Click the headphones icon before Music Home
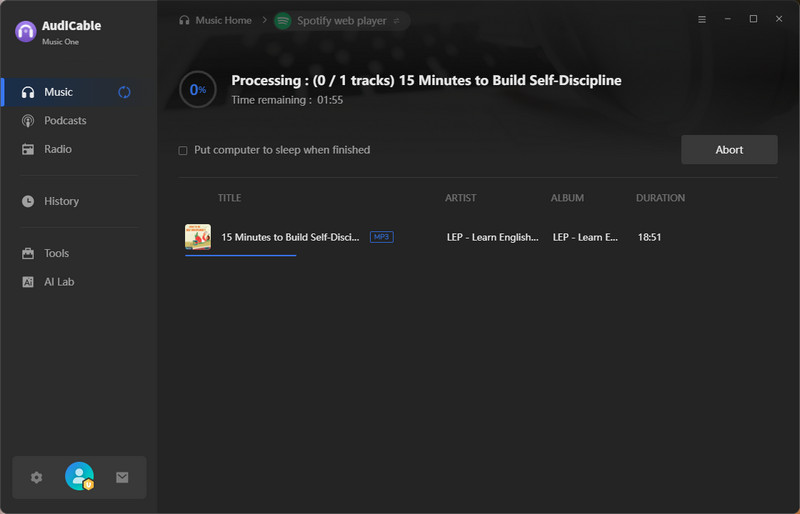Screen dimensions: 800x514 coord(184,20)
